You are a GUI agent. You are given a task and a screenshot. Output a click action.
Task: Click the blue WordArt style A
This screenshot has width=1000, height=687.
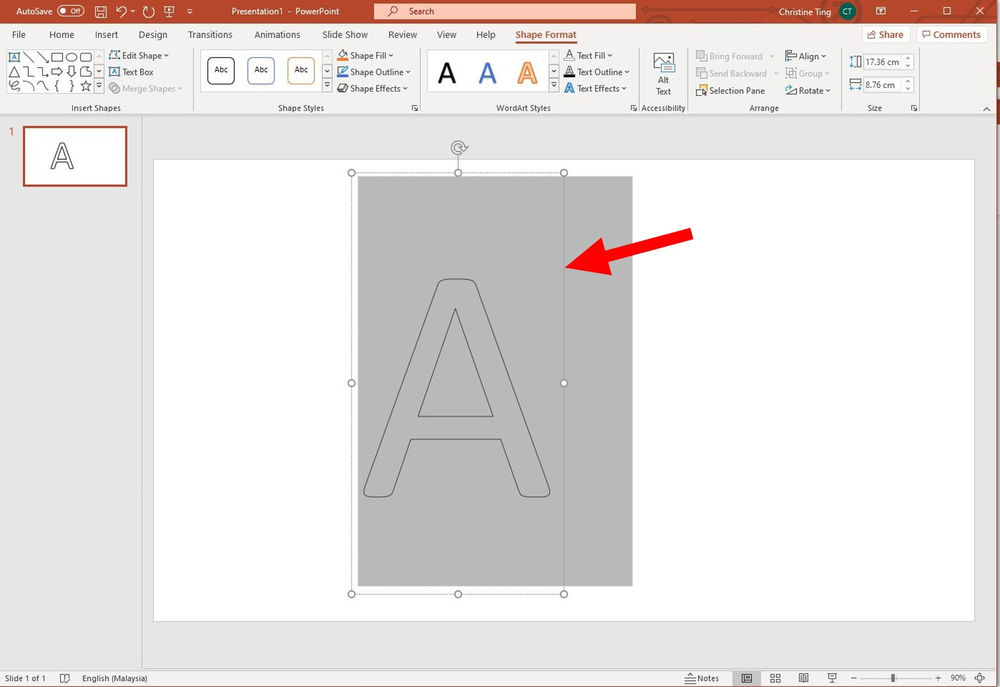point(487,70)
